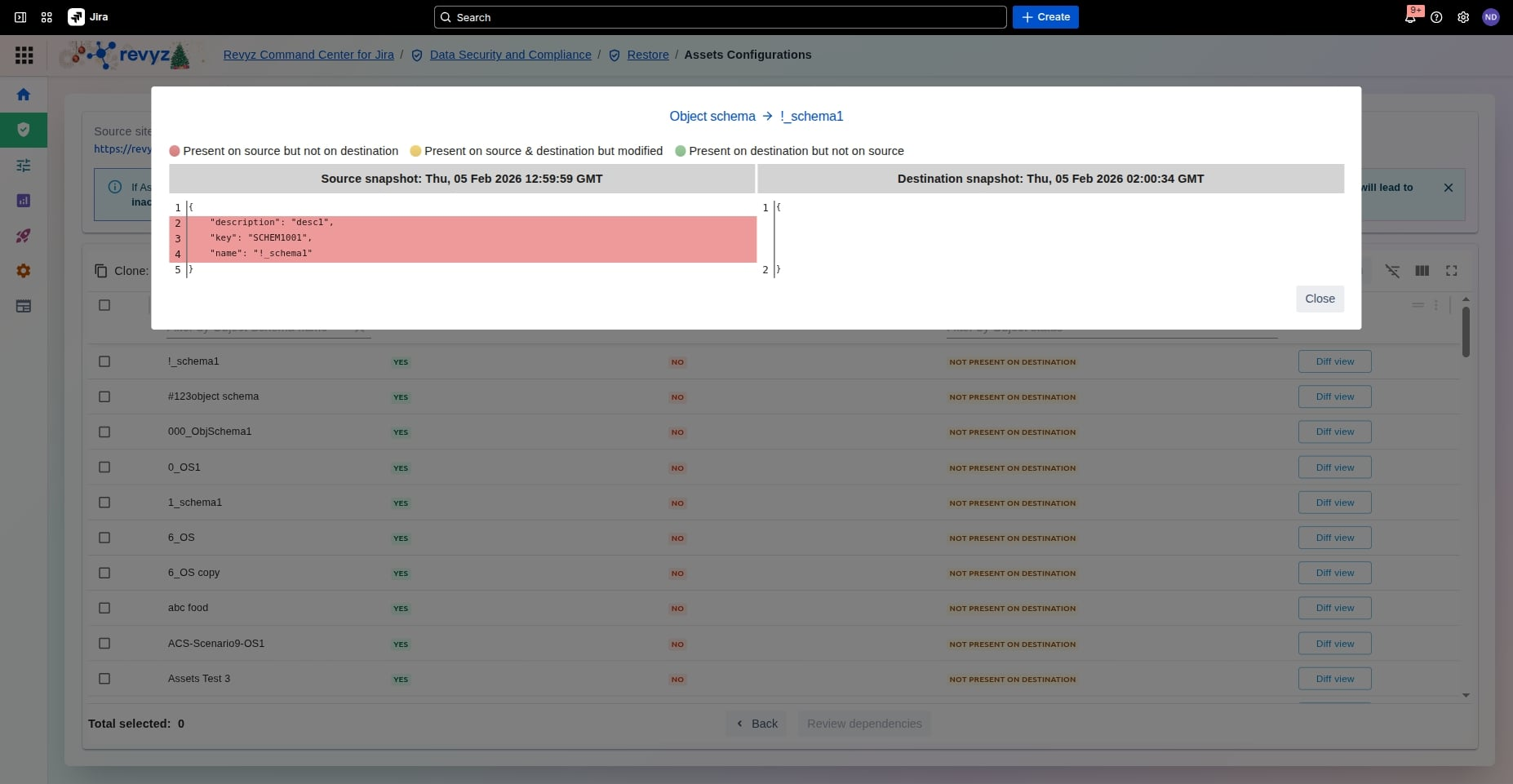Open Jira settings gear in top bar
1513x784 pixels.
click(1463, 17)
